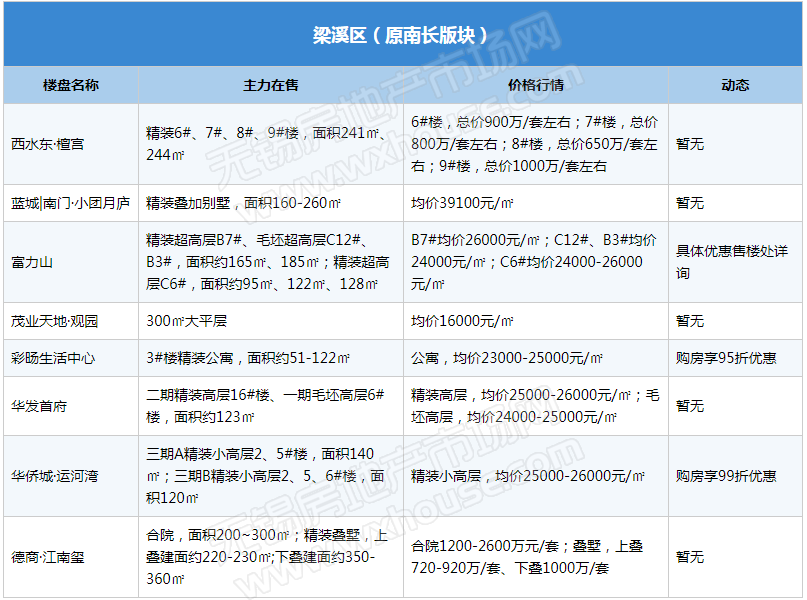Viewport: 807px width, 600px height.
Task: Select the 购房享95折优惠 cell
Action: 726,358
